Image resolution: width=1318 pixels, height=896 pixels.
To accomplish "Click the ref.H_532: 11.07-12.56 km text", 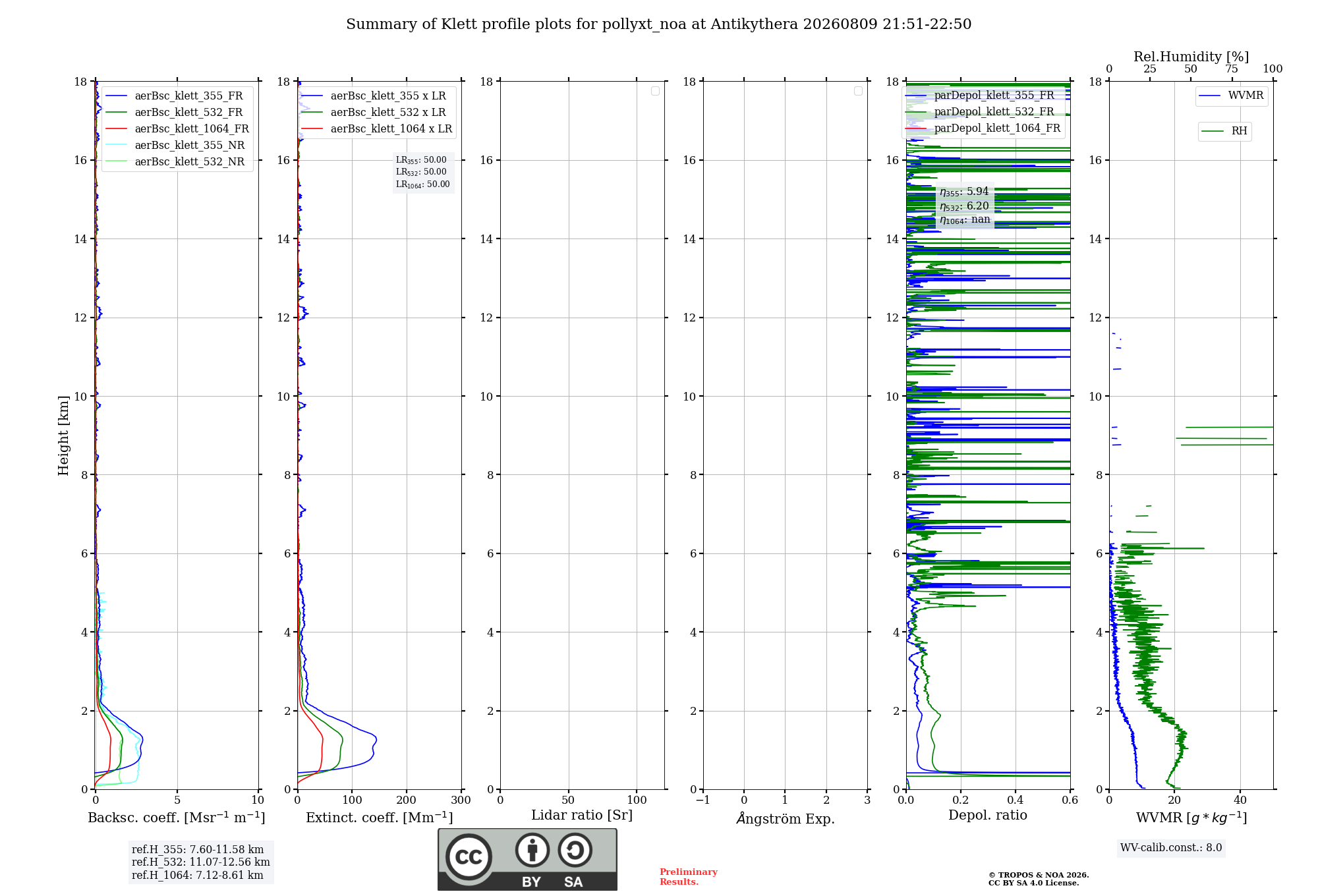I will point(201,862).
